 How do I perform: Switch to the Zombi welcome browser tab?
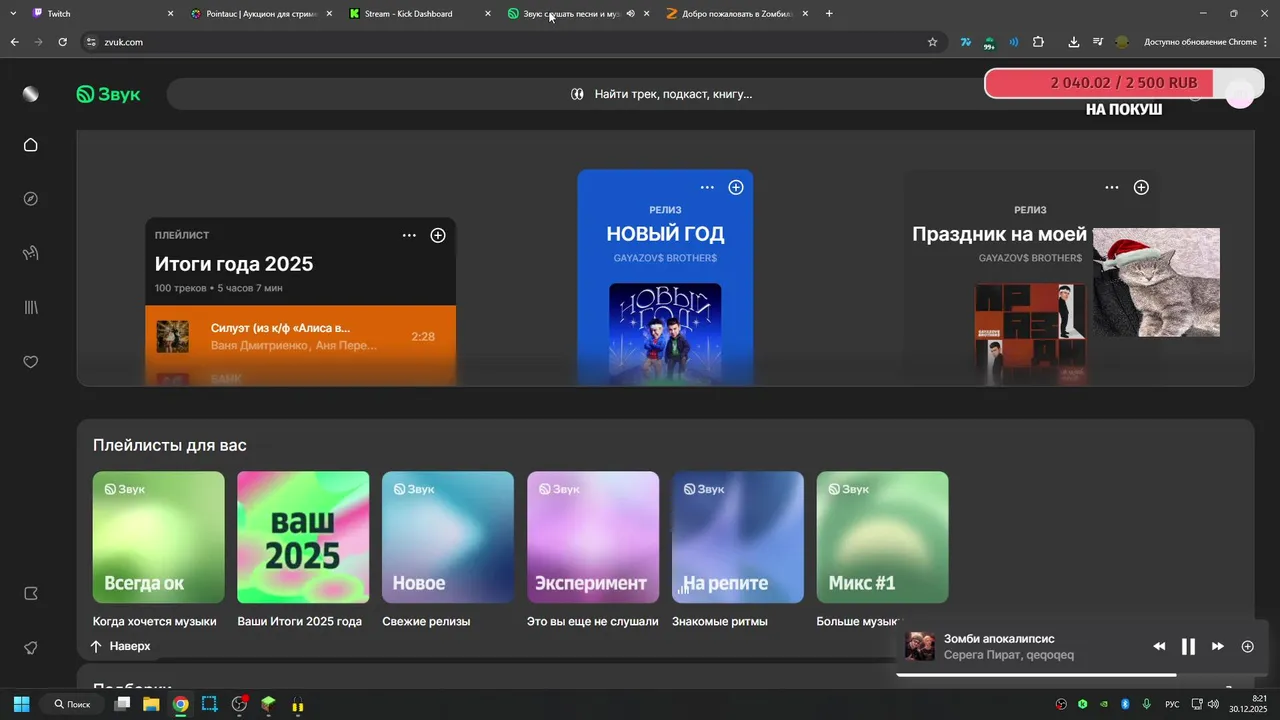(x=737, y=14)
